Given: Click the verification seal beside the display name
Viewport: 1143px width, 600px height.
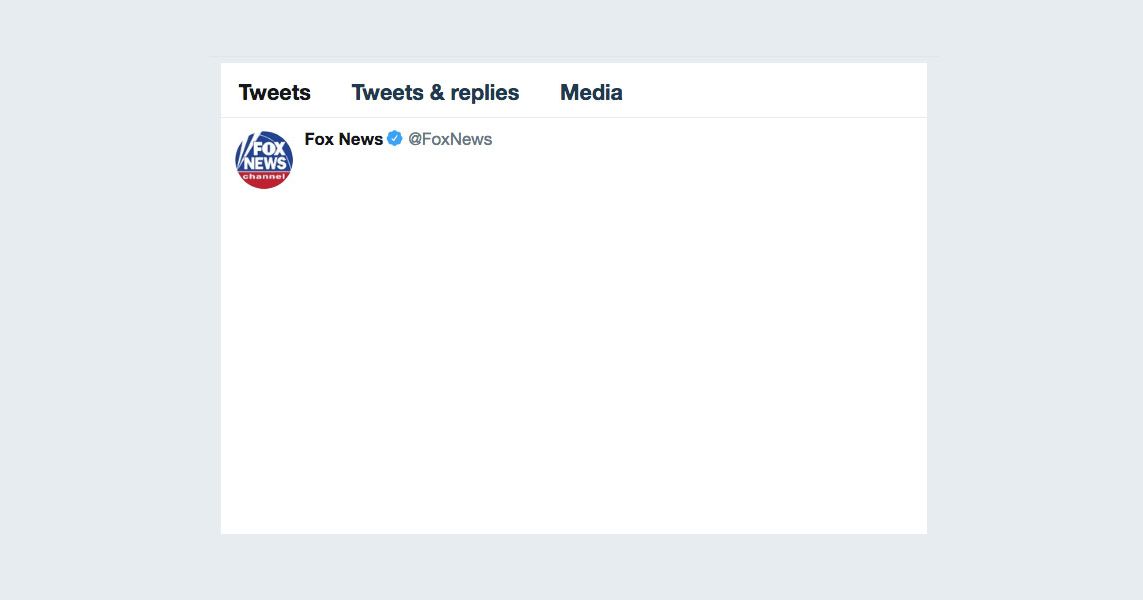Looking at the screenshot, I should [x=393, y=139].
